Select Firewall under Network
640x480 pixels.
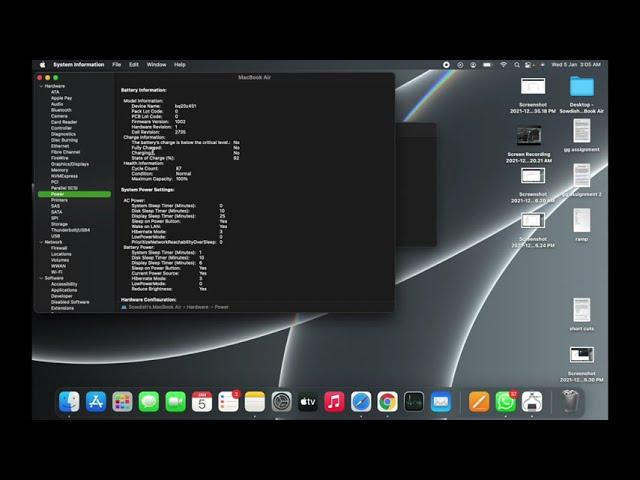(x=59, y=248)
